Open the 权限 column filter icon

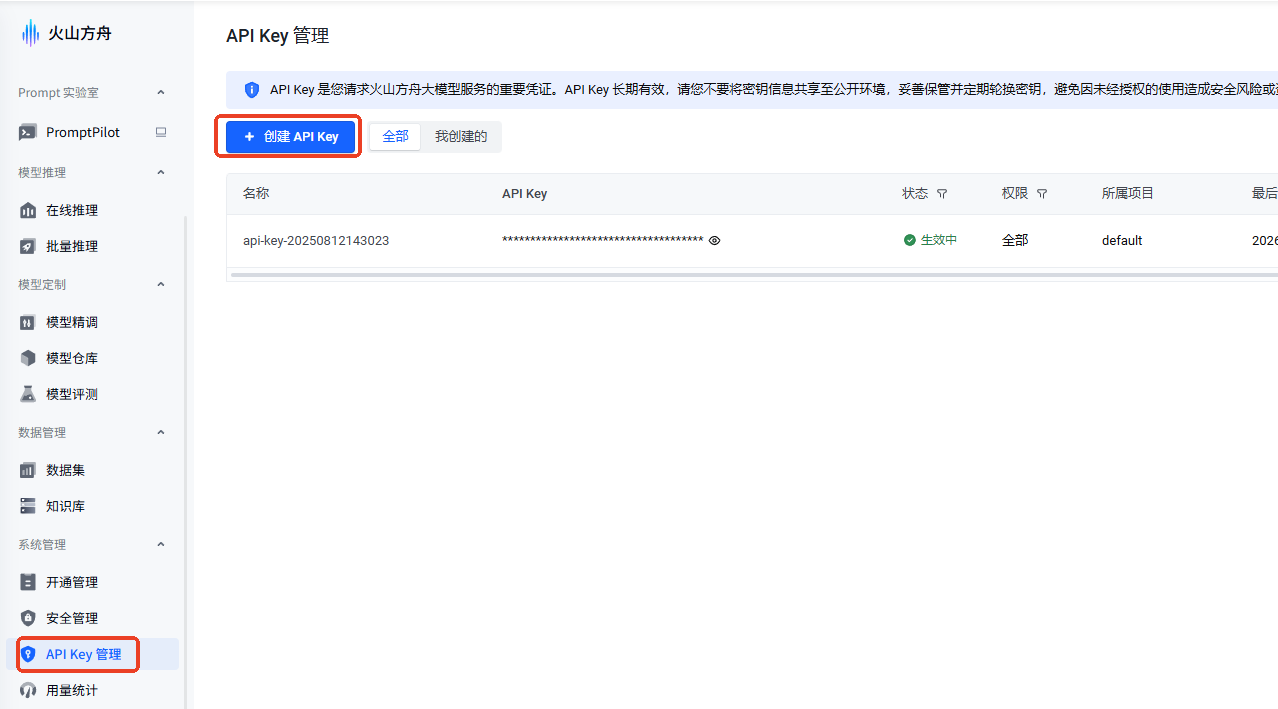[x=1042, y=194]
